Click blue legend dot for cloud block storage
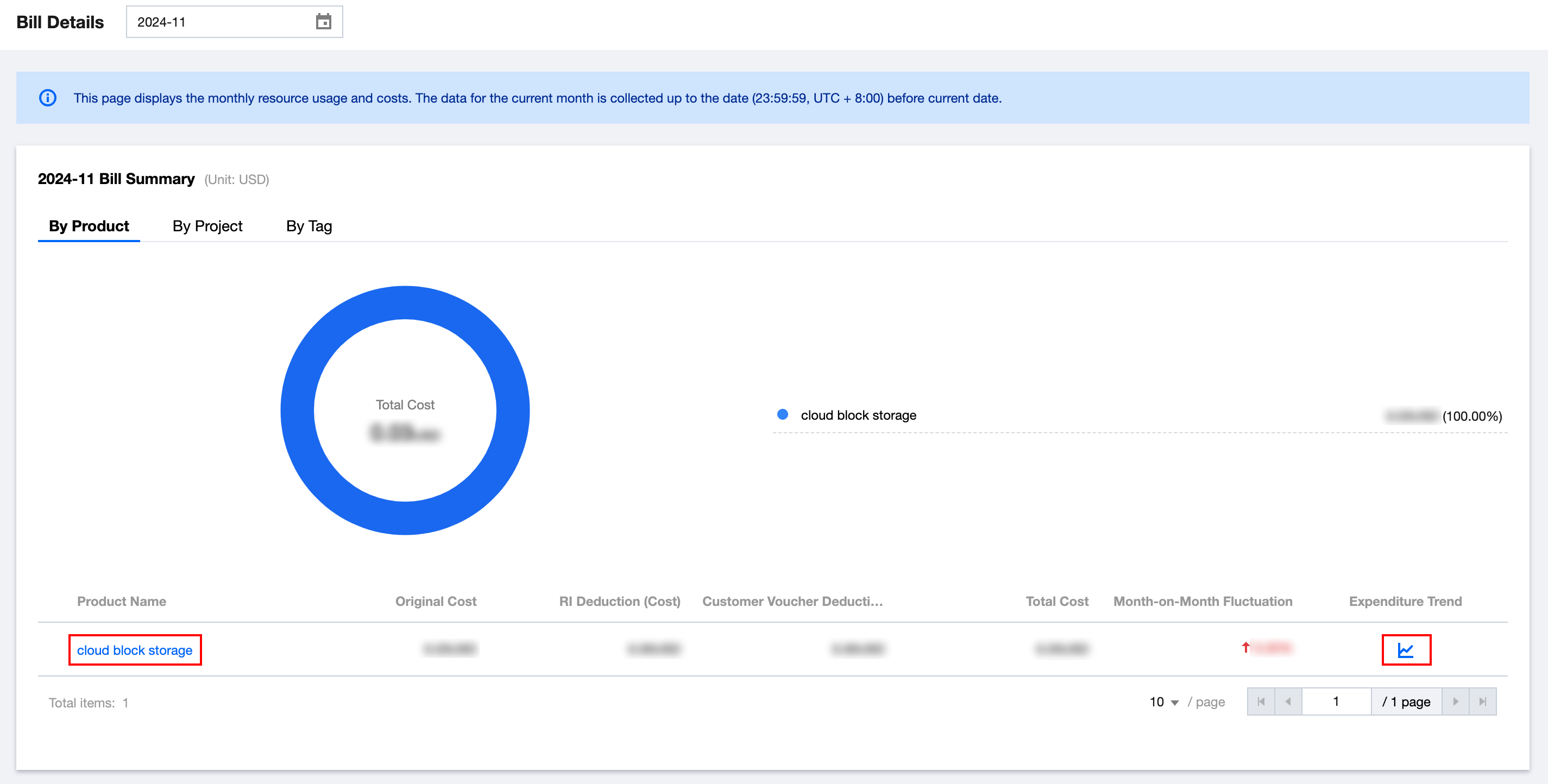 [782, 414]
